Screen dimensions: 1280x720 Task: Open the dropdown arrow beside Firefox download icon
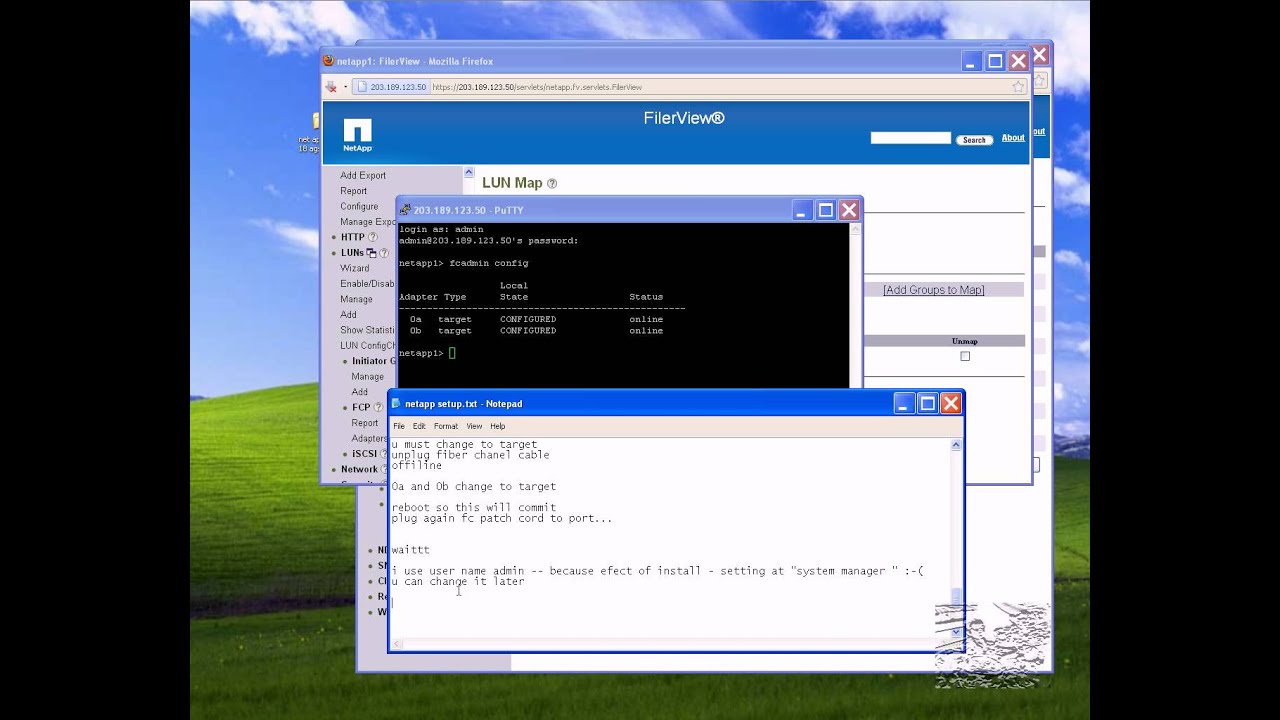[x=346, y=87]
